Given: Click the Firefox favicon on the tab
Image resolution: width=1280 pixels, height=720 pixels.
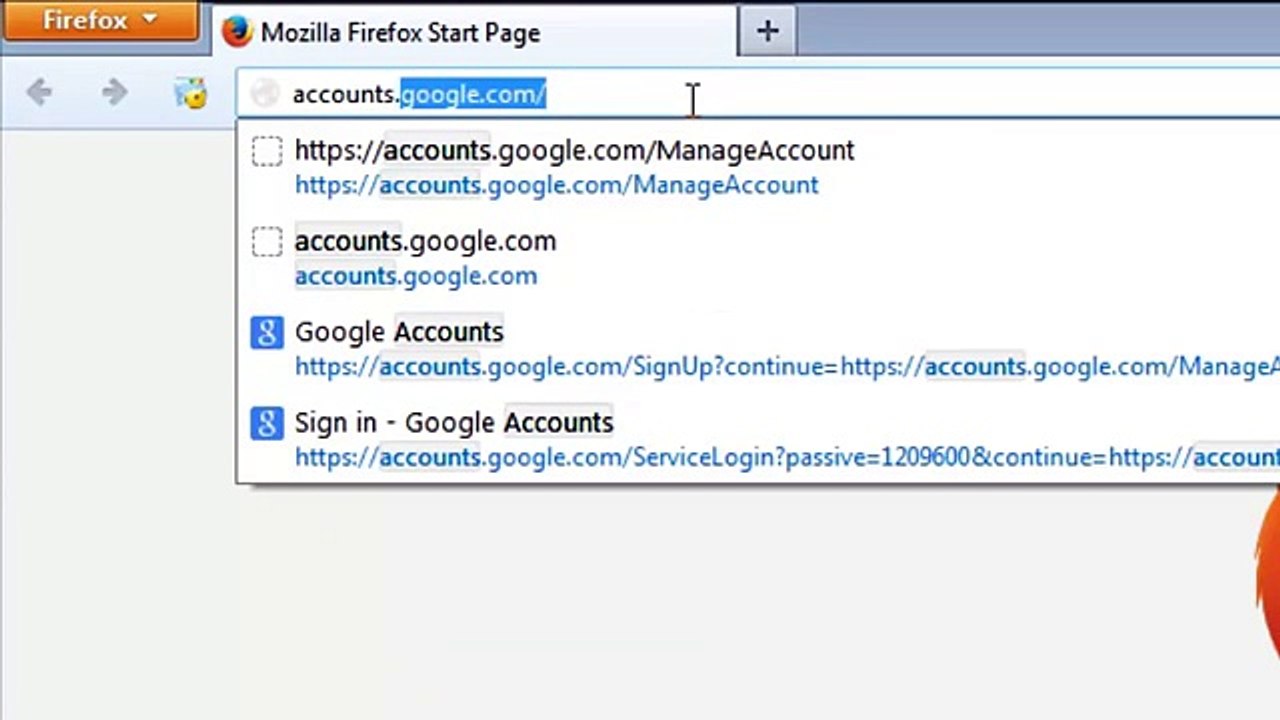Looking at the screenshot, I should pos(237,32).
